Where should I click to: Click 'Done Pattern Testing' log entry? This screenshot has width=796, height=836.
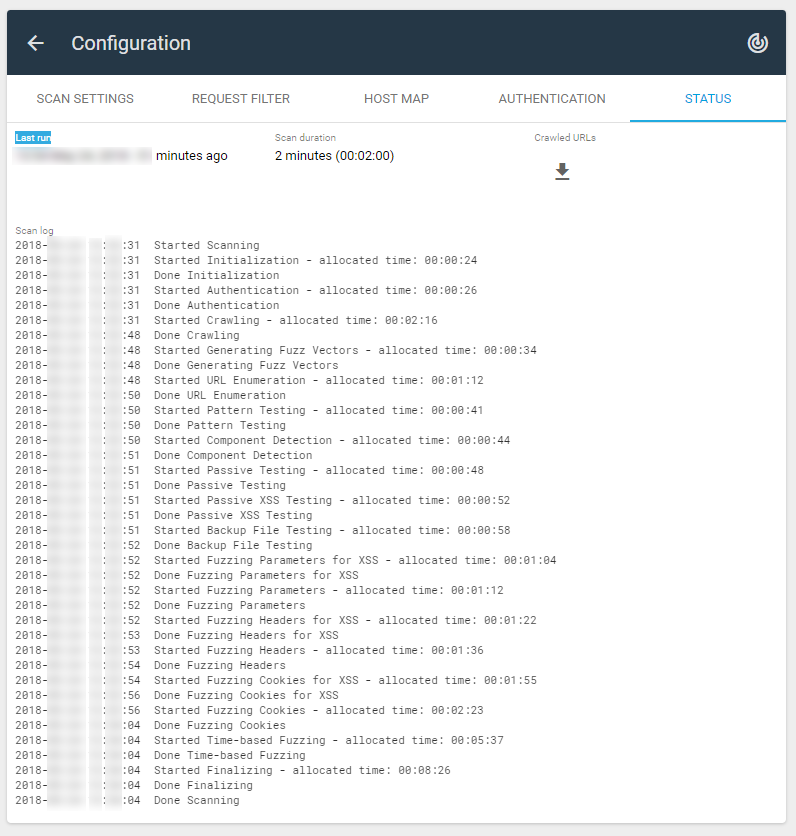[x=220, y=425]
